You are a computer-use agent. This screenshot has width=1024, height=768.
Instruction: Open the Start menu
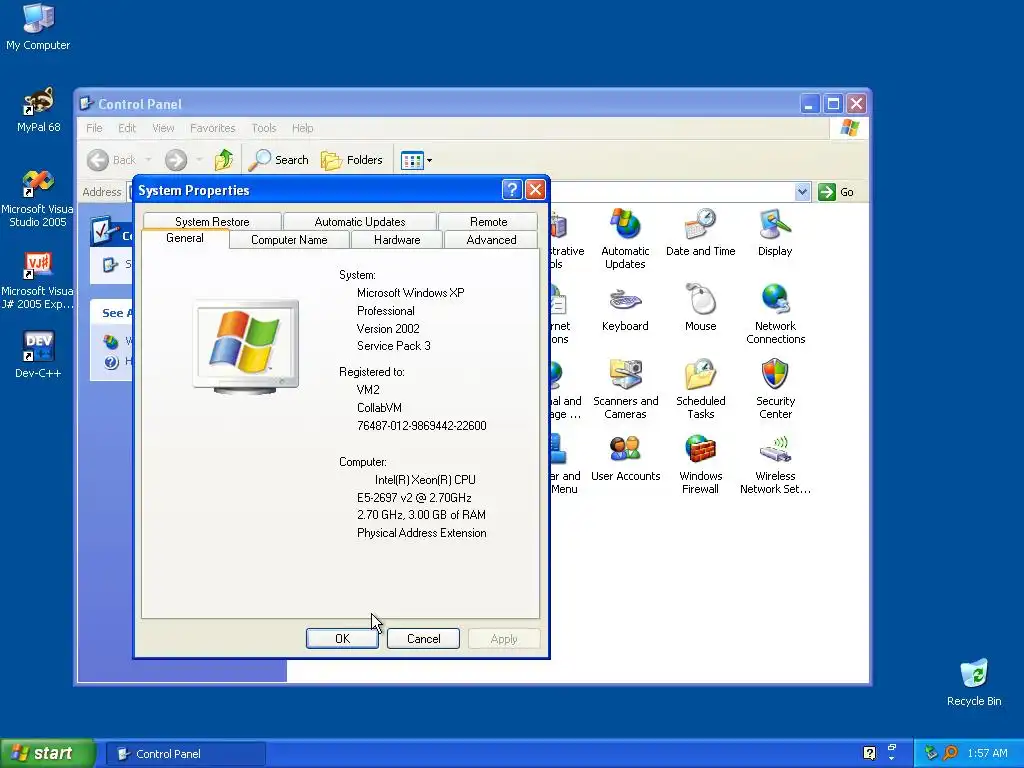tap(48, 753)
